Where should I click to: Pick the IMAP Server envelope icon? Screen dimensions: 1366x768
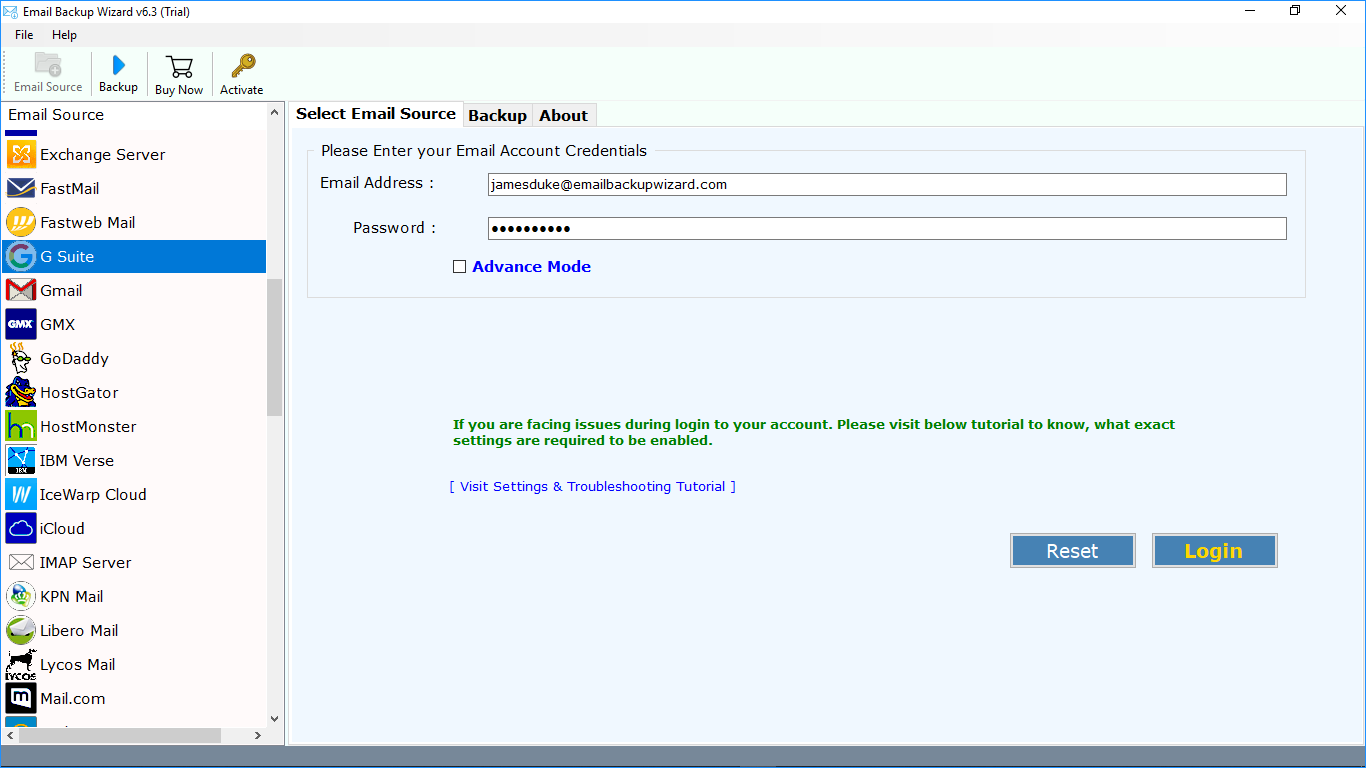[x=21, y=562]
